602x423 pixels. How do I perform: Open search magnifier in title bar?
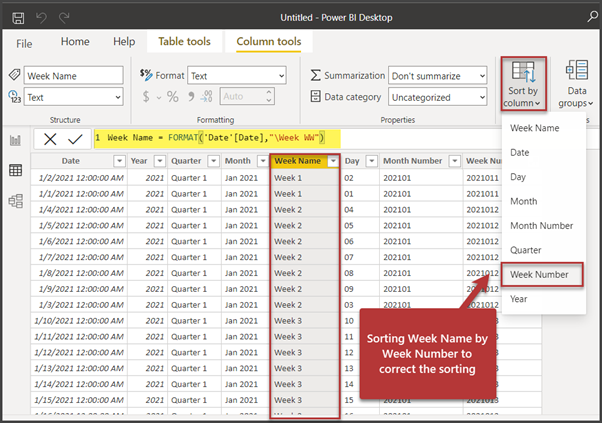[x=593, y=17]
